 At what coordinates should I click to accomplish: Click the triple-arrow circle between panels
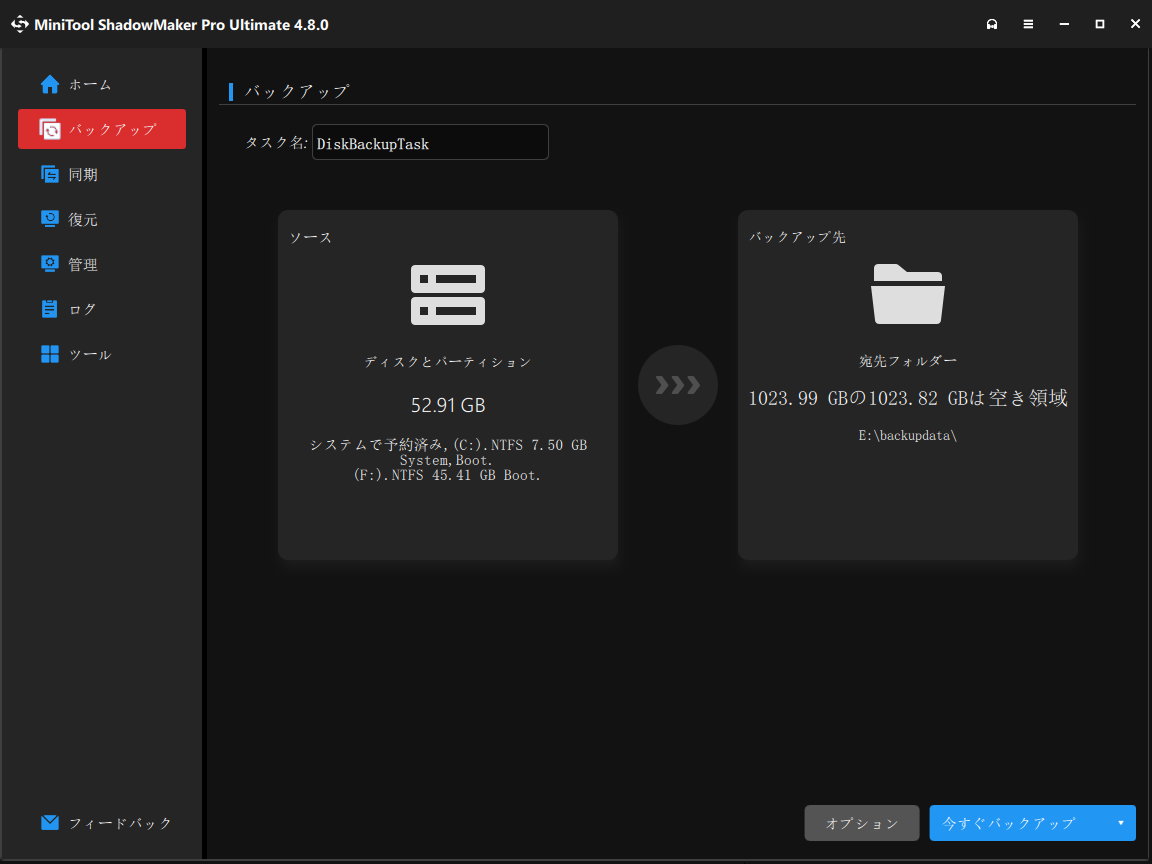[x=677, y=385]
